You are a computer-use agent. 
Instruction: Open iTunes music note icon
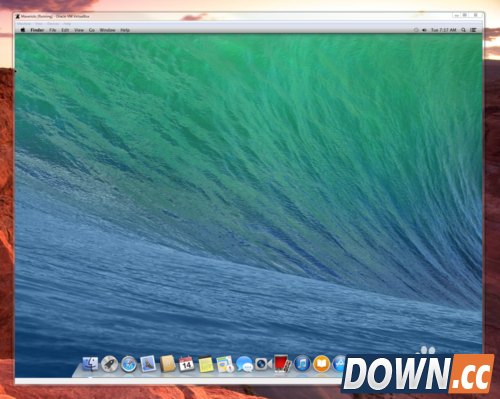click(x=302, y=364)
